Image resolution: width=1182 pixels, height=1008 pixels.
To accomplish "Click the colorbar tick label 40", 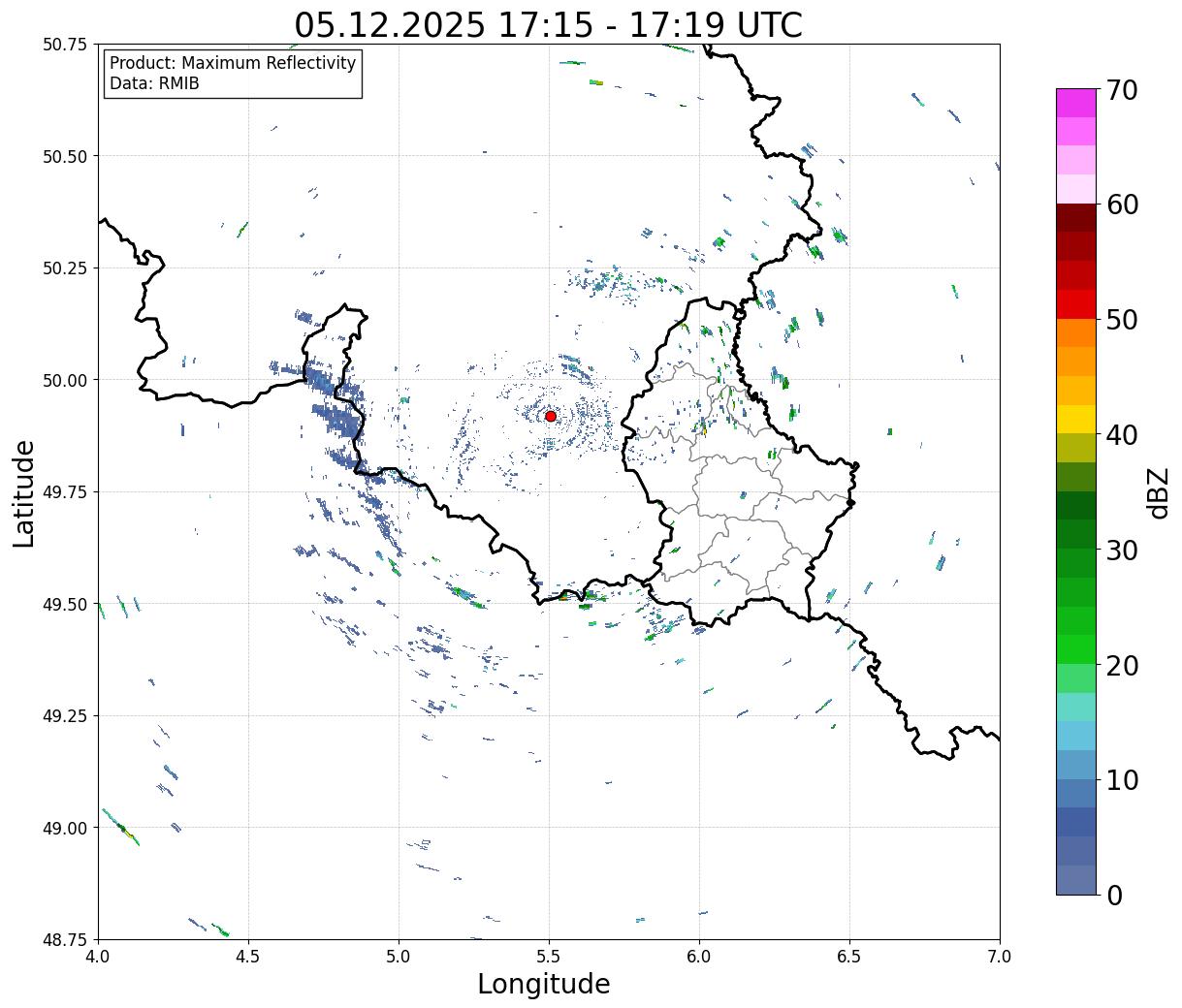I will (1122, 435).
